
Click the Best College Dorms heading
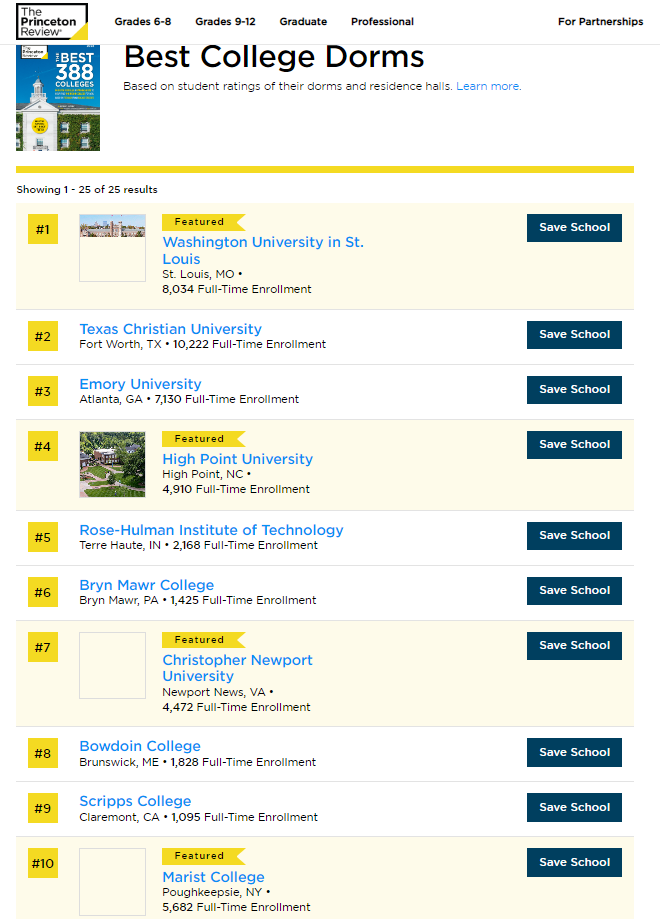click(x=274, y=57)
